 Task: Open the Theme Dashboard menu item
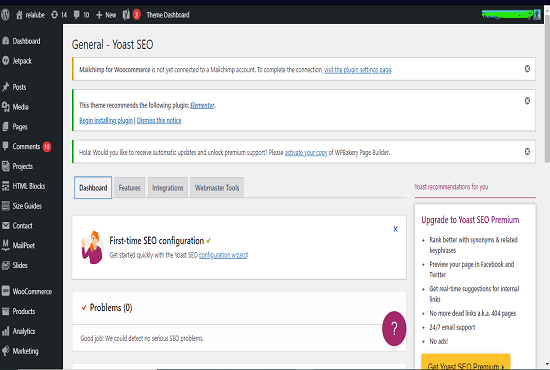[x=168, y=15]
